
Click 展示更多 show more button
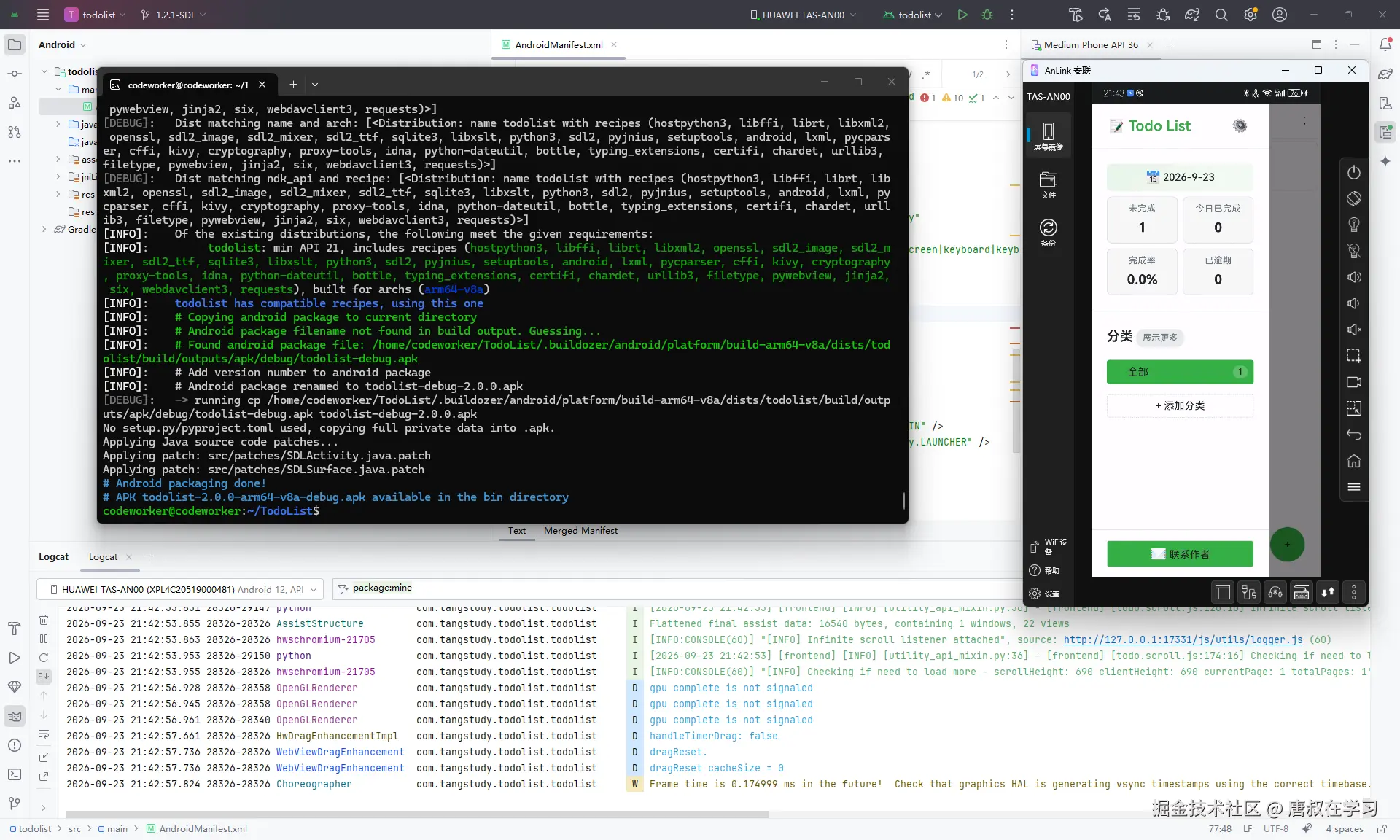tap(1160, 338)
